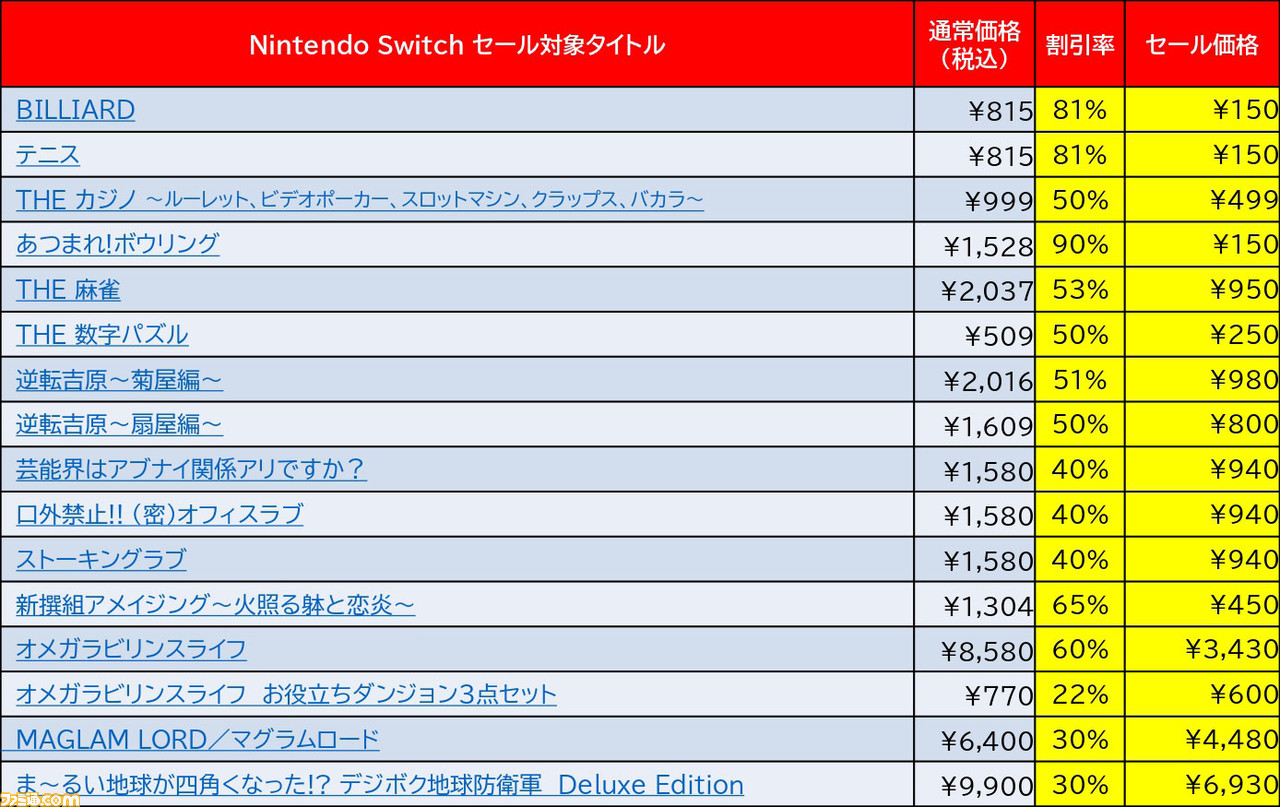This screenshot has width=1280, height=807.
Task: Open 逆転吉原～扇屋編～ link
Action: click(x=119, y=425)
